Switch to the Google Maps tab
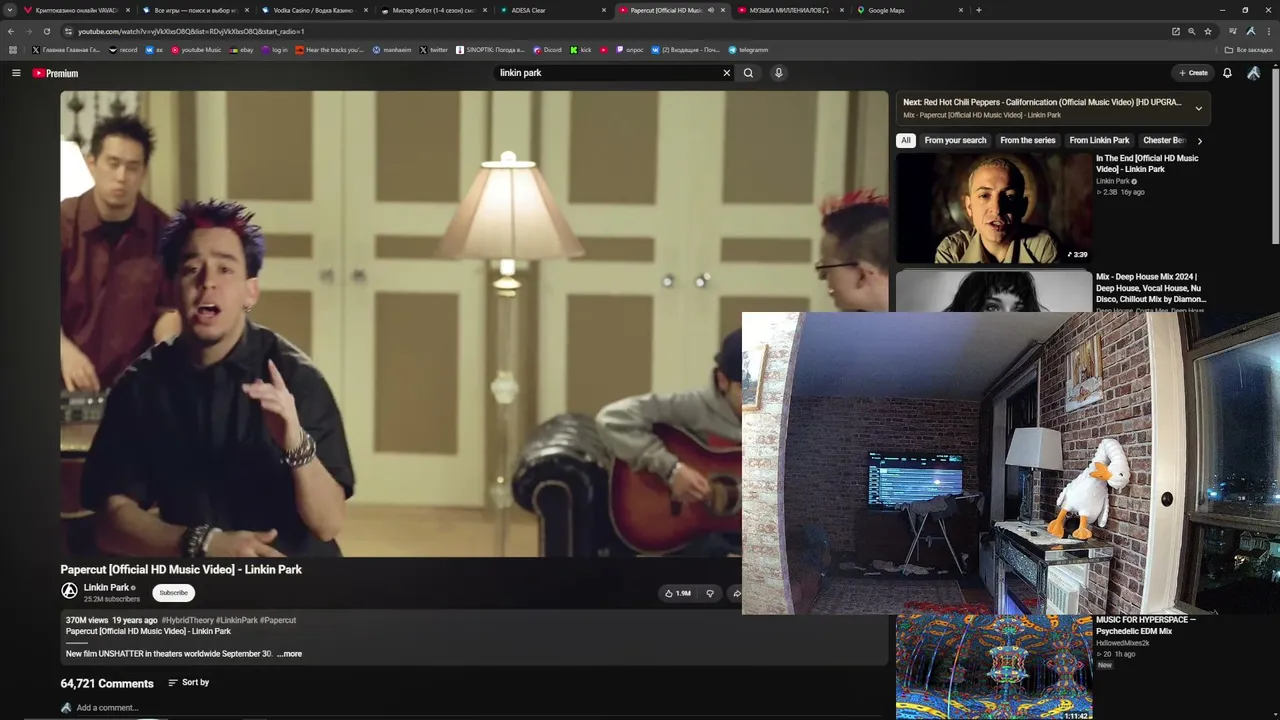This screenshot has width=1280, height=720. tap(910, 10)
